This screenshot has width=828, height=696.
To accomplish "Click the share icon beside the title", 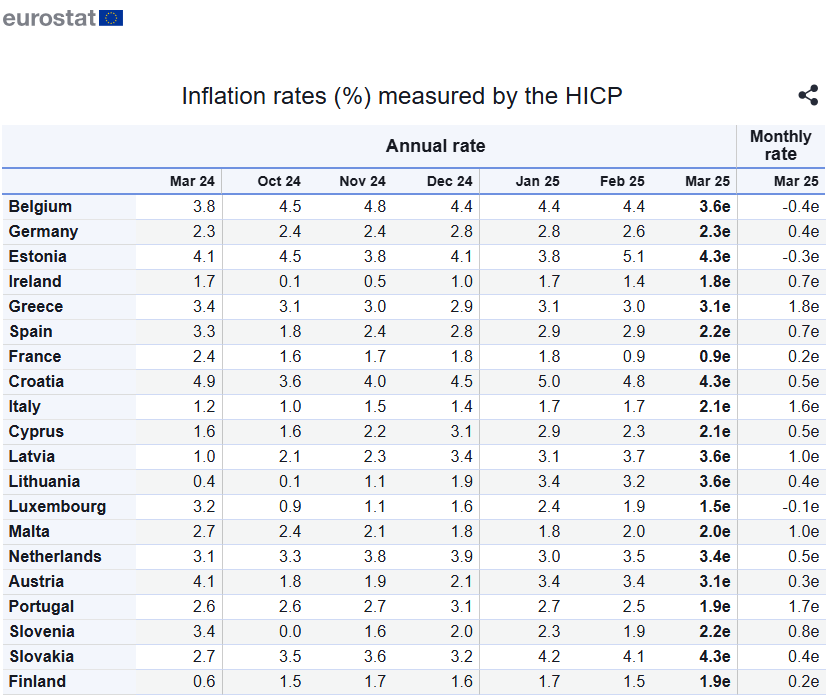I will click(808, 96).
